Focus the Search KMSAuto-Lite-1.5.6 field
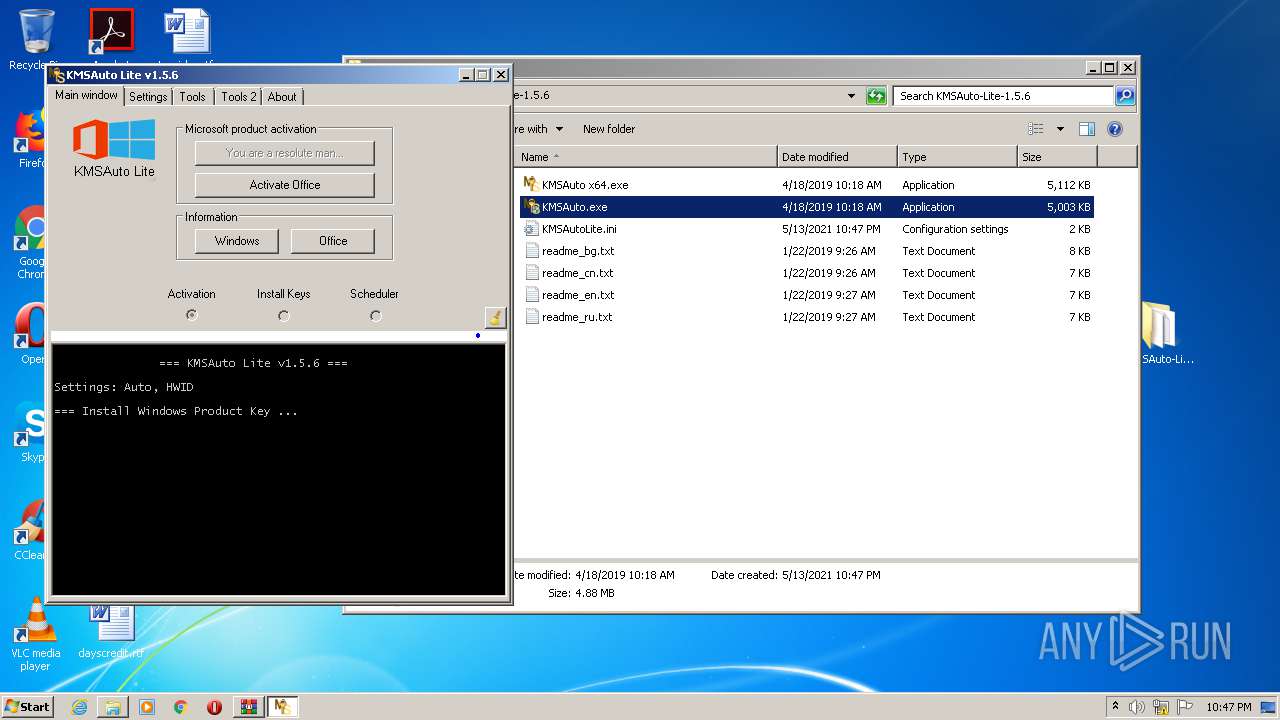Screen dimensions: 1280x720 click(1002, 96)
